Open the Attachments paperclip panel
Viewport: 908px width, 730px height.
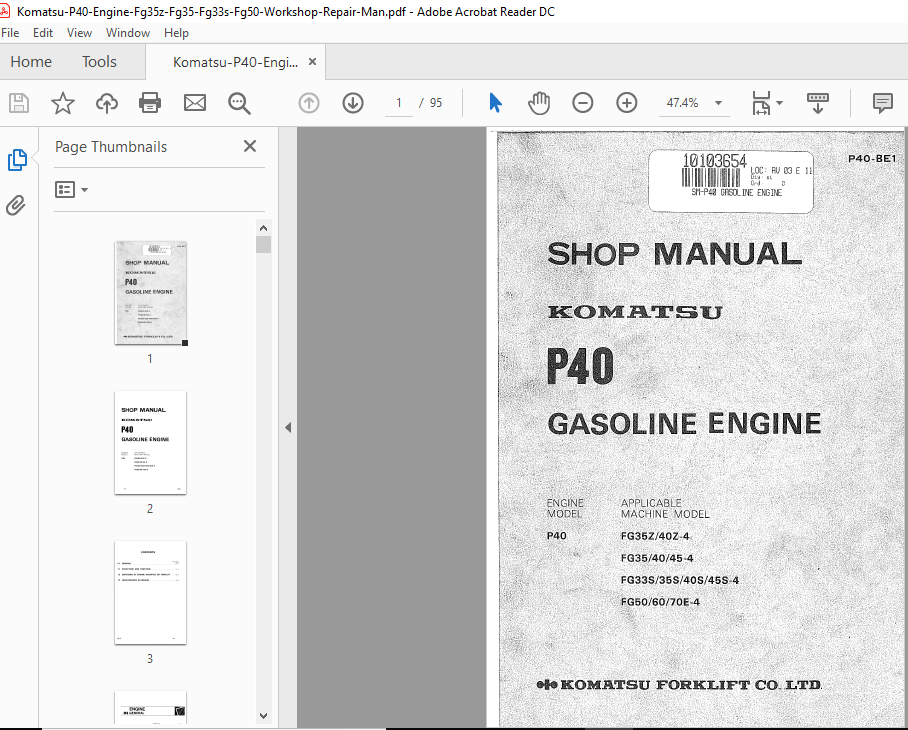pyautogui.click(x=16, y=205)
